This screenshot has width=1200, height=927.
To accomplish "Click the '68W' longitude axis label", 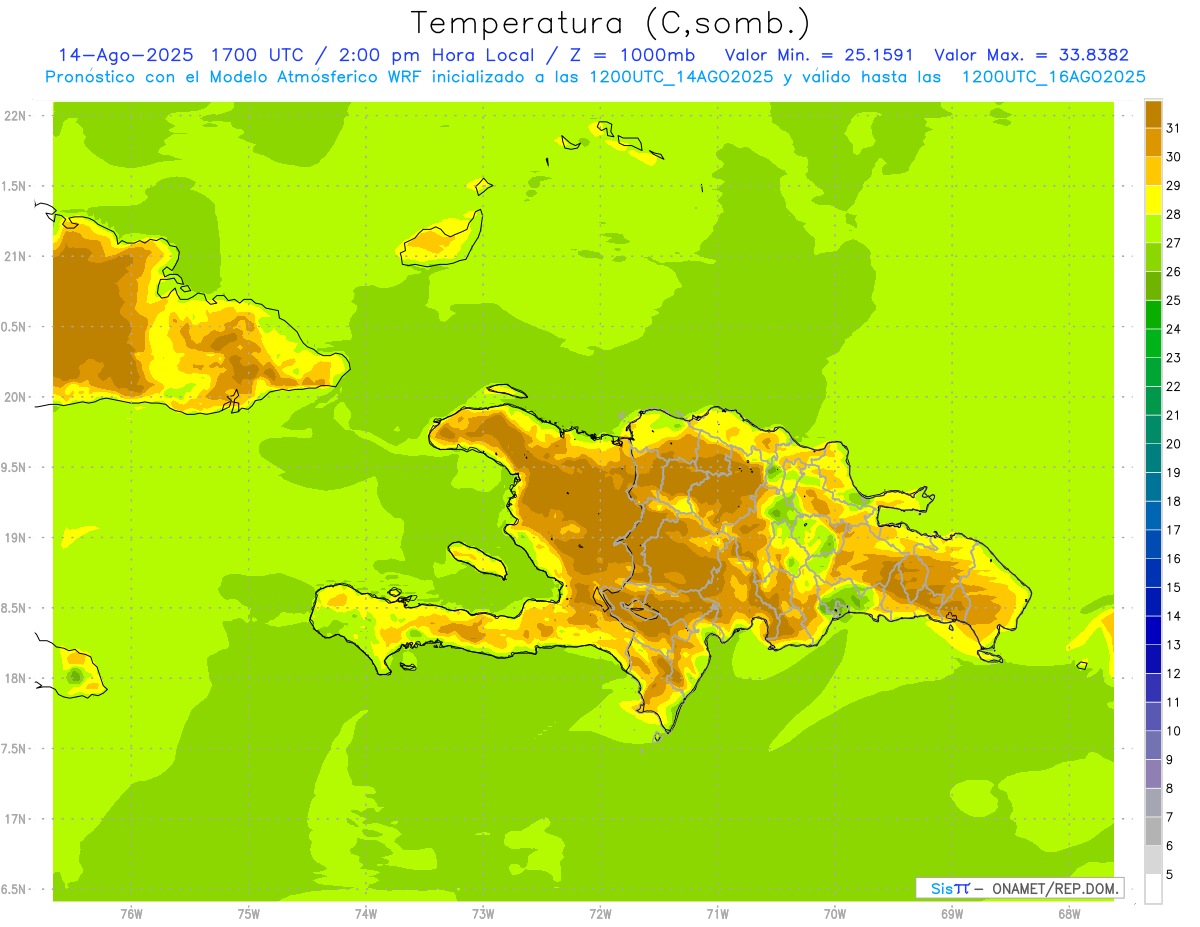I will pyautogui.click(x=1069, y=914).
